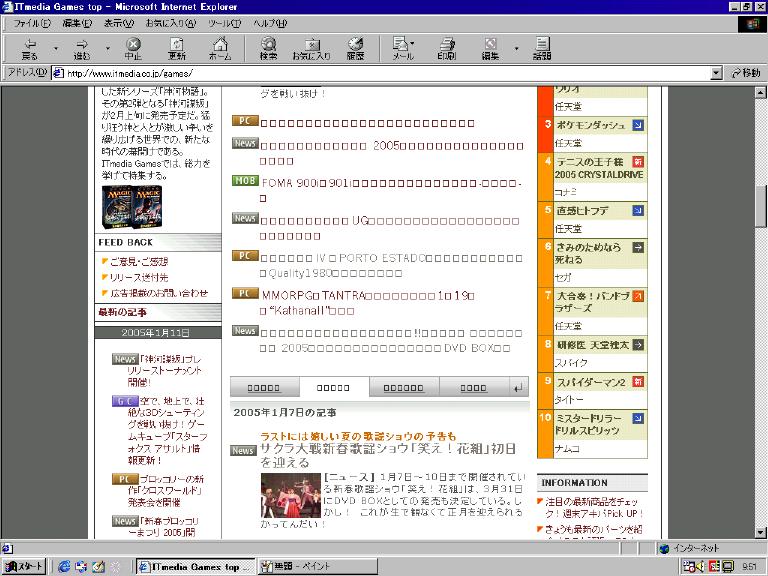Click the page scrollbar up arrow
This screenshot has height=576, width=768.
click(x=760, y=92)
